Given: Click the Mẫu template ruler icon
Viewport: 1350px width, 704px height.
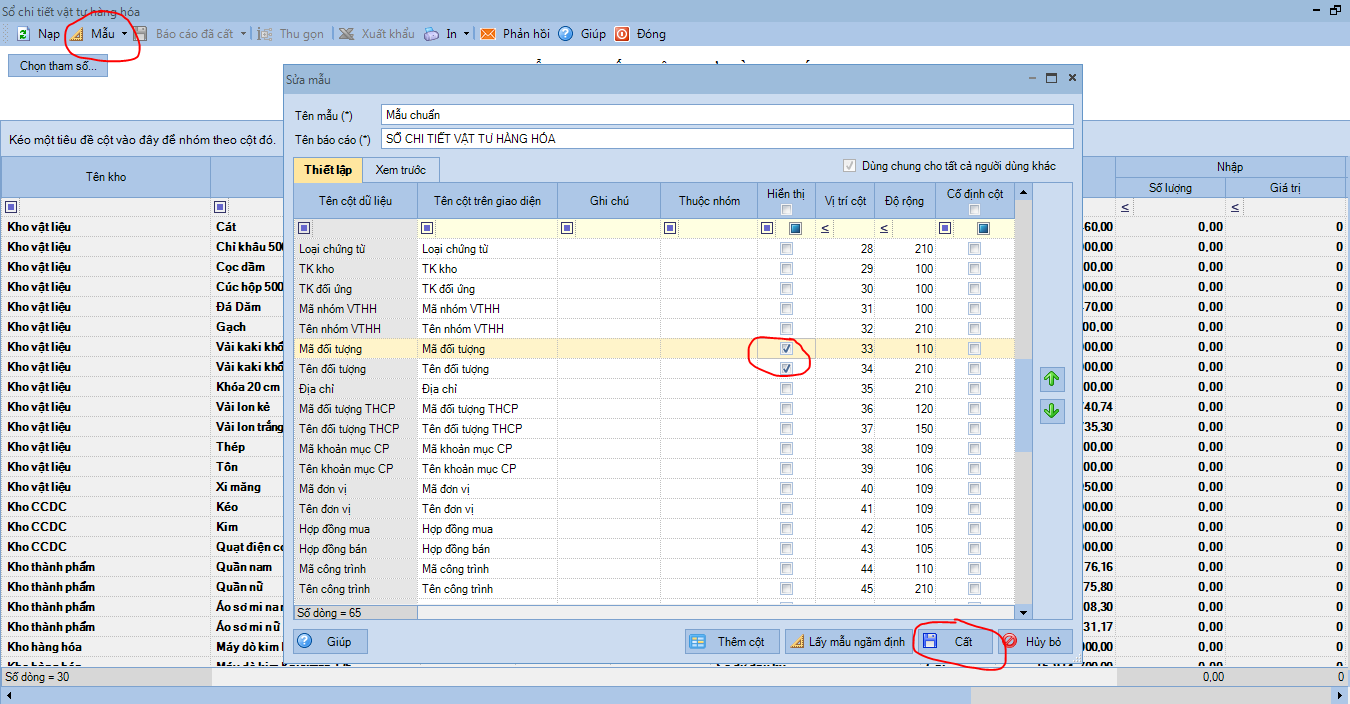Looking at the screenshot, I should (77, 34).
